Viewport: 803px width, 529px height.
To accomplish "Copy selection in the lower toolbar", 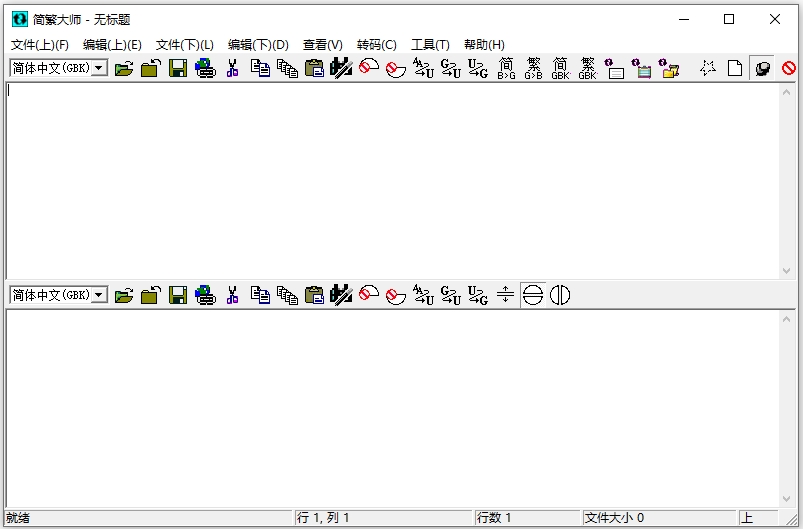I will (x=260, y=295).
